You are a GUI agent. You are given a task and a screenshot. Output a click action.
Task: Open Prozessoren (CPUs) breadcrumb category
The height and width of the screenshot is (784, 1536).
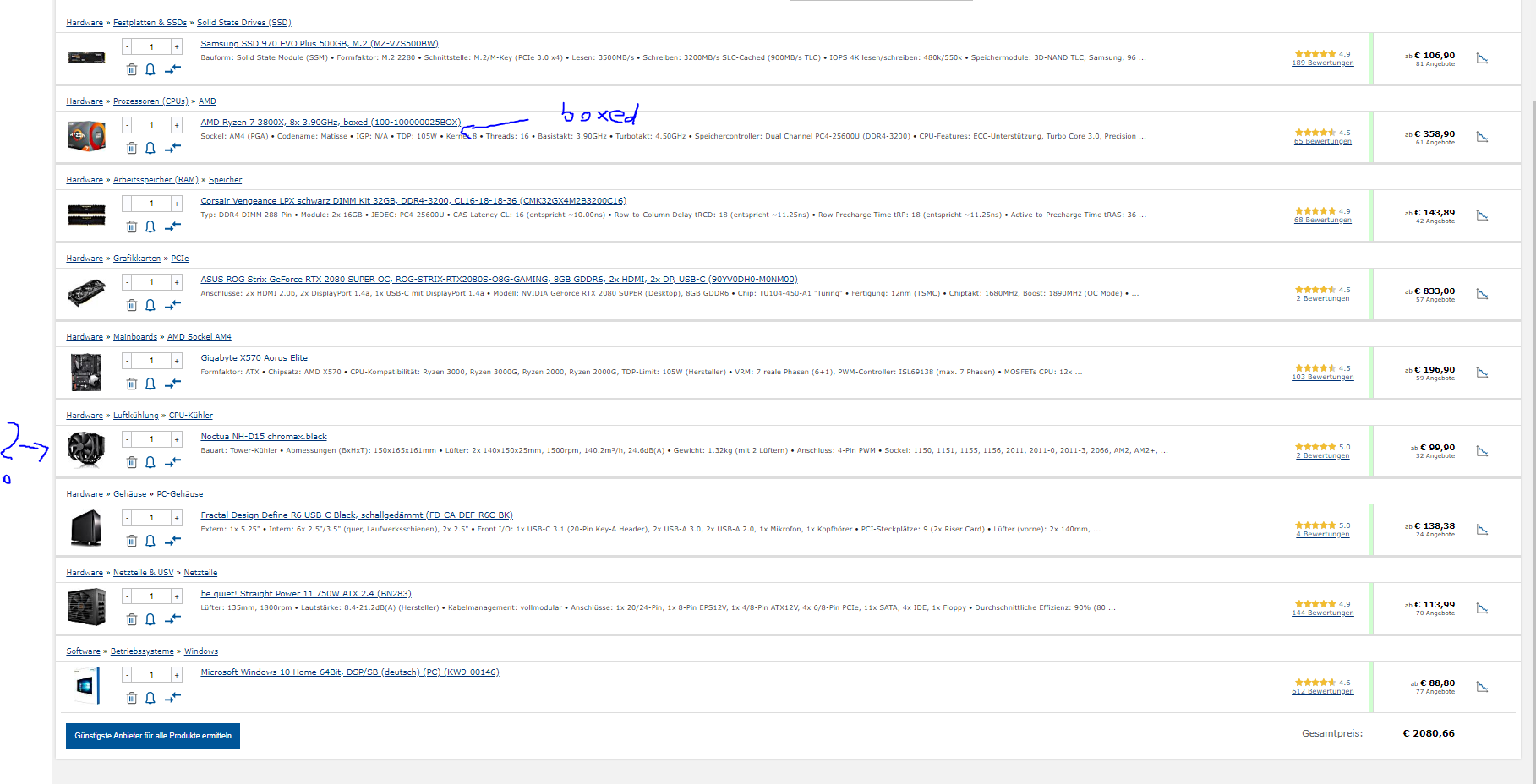[x=150, y=101]
